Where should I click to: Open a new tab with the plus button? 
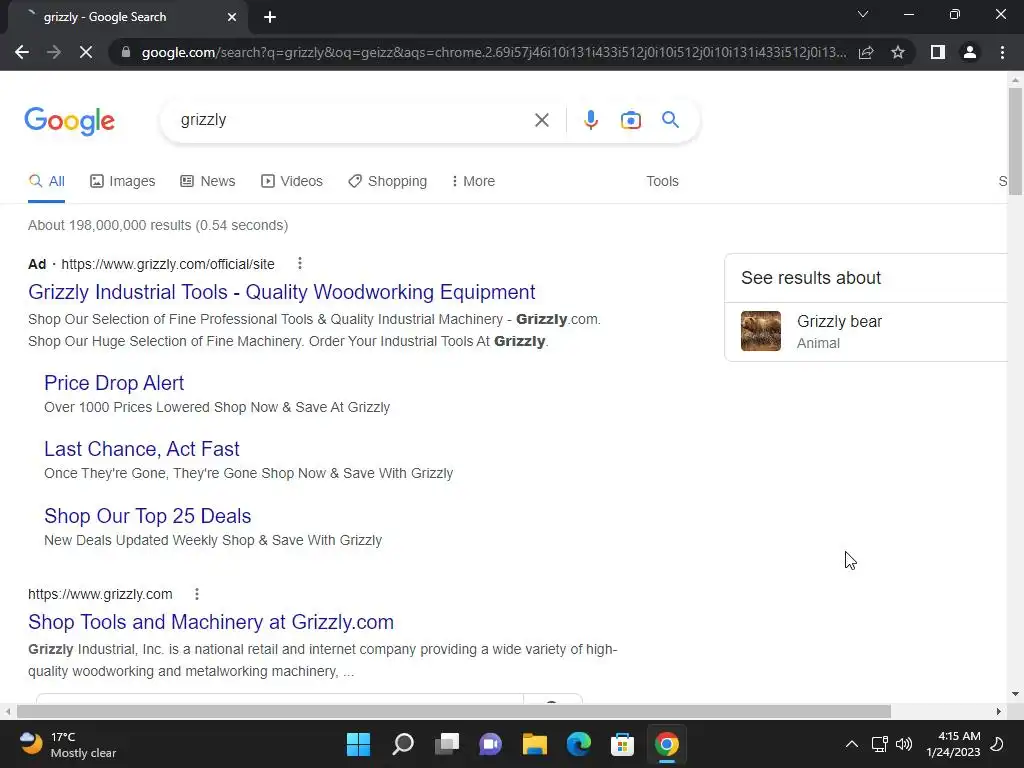[270, 17]
